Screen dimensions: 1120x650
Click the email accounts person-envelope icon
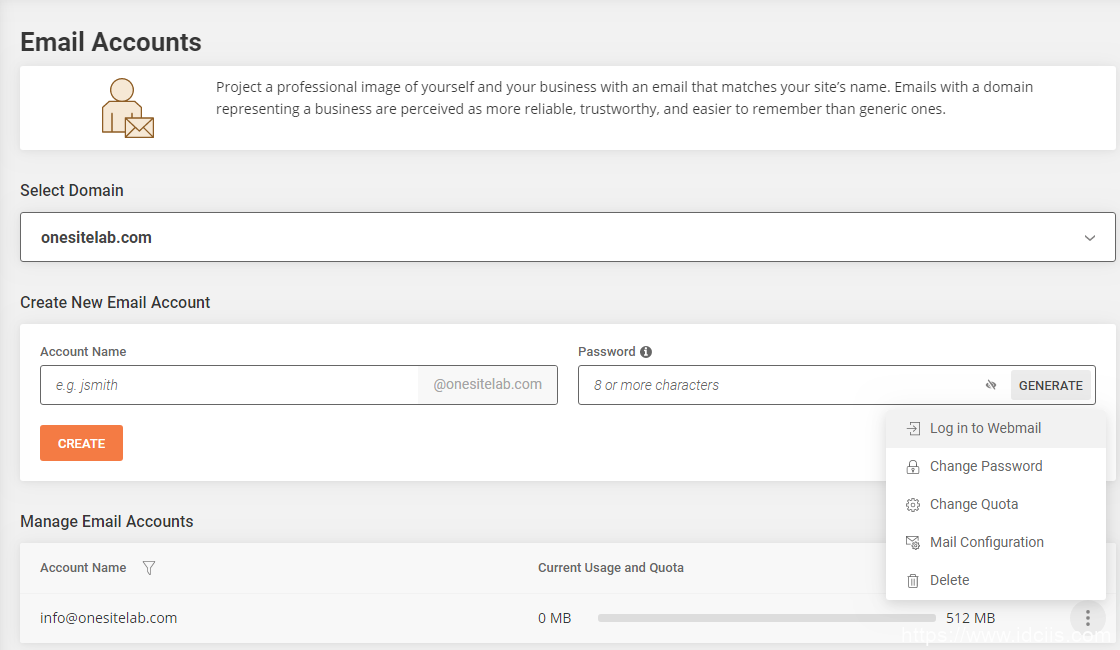(x=127, y=108)
